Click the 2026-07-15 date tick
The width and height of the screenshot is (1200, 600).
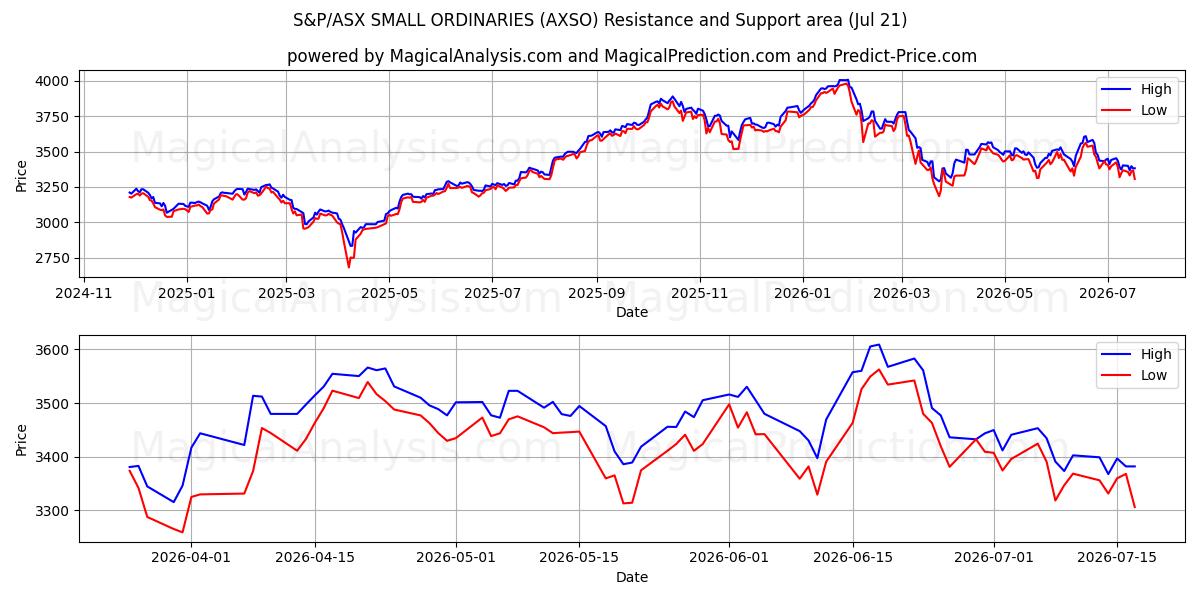1118,559
